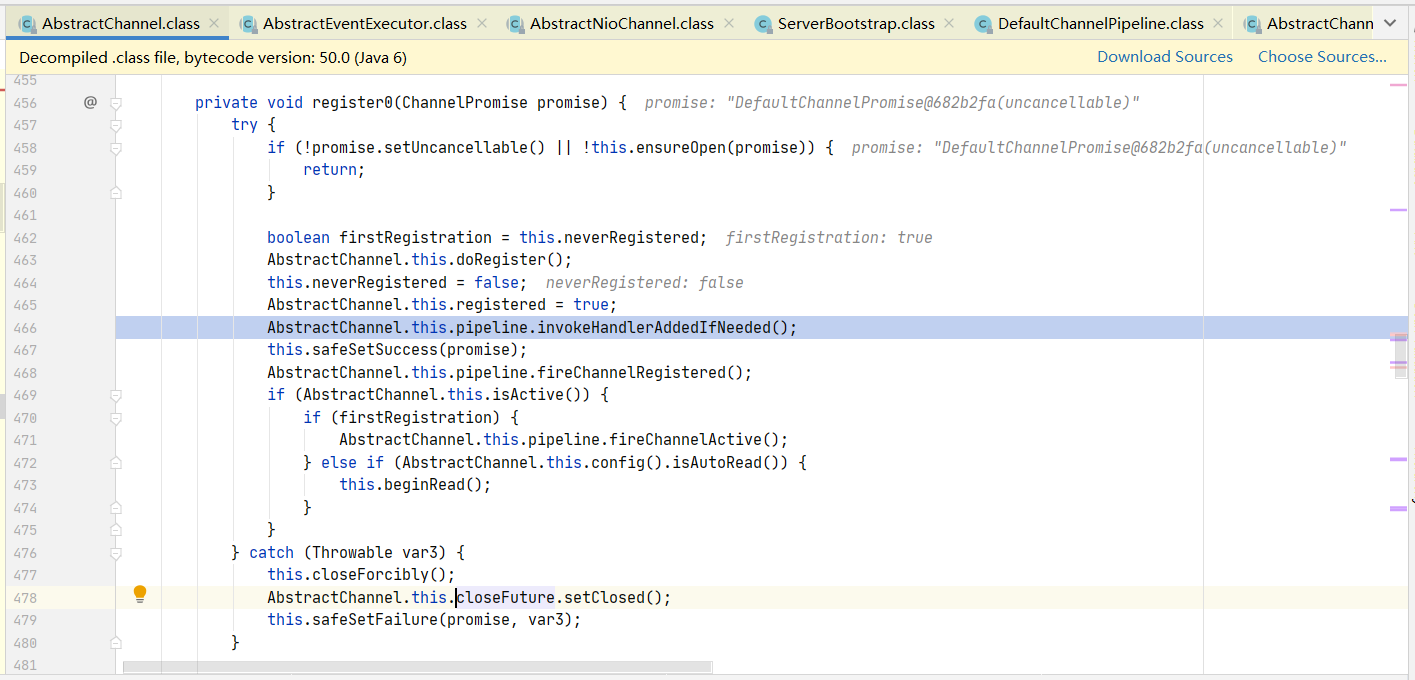1415x680 pixels.
Task: Click closeFuture field on line 478
Action: [506, 597]
